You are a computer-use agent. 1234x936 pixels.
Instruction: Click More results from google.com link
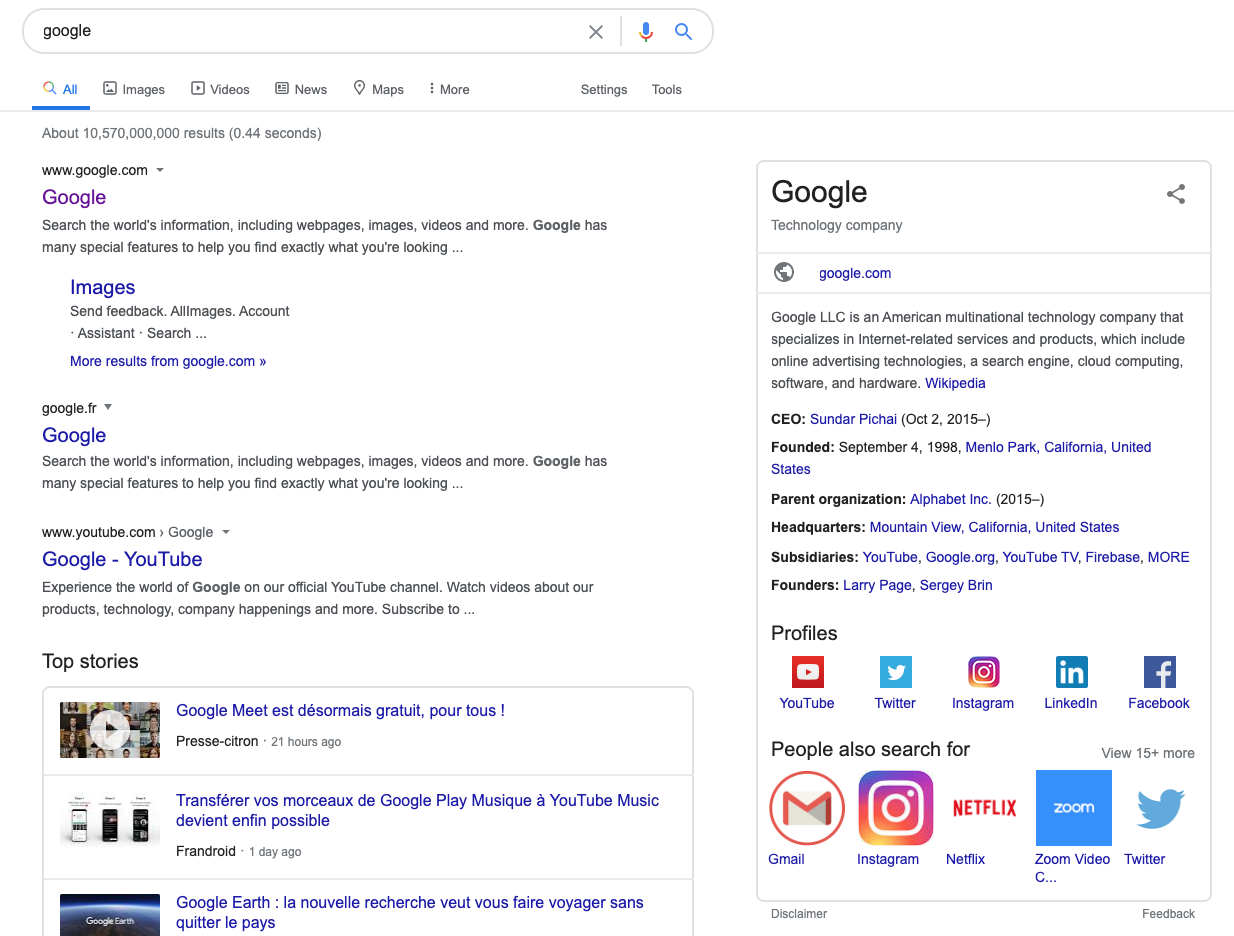(168, 361)
